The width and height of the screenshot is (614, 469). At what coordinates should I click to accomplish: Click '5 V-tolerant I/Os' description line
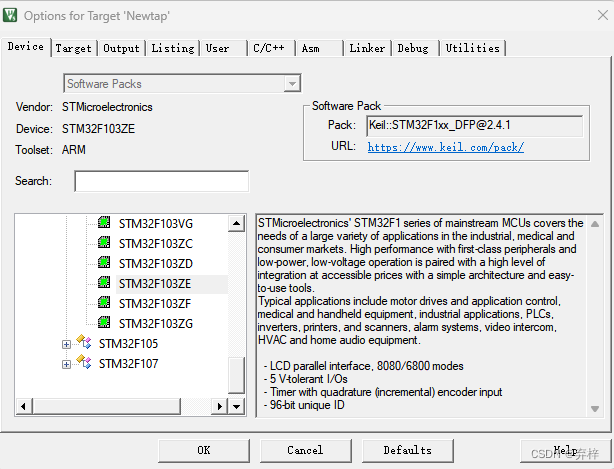pos(305,379)
